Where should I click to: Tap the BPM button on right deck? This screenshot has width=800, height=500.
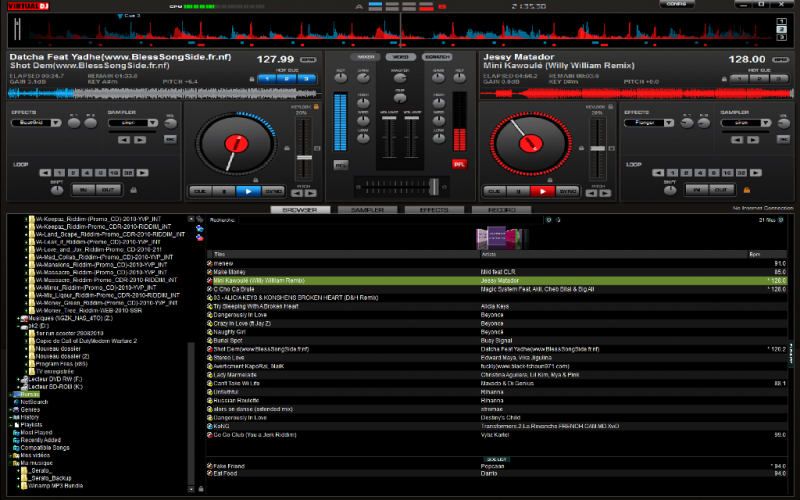click(781, 60)
